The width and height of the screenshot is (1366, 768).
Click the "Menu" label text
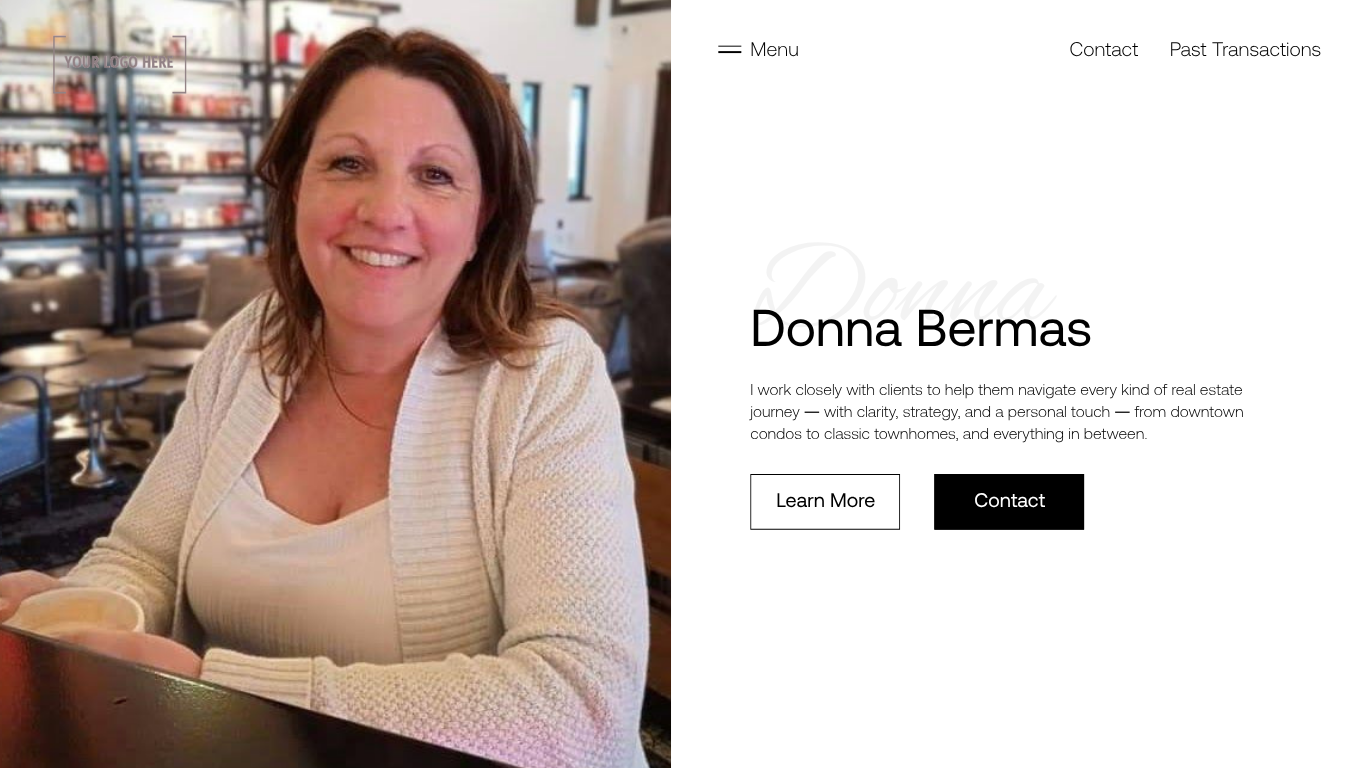click(774, 49)
